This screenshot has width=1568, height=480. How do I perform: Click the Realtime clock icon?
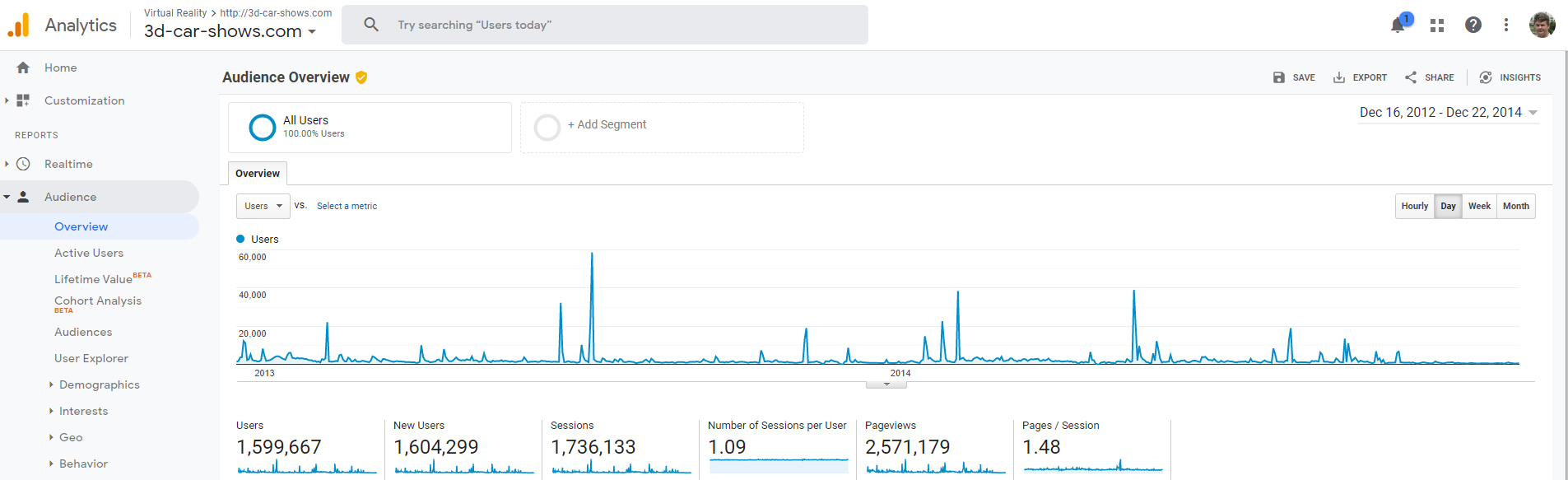point(23,164)
